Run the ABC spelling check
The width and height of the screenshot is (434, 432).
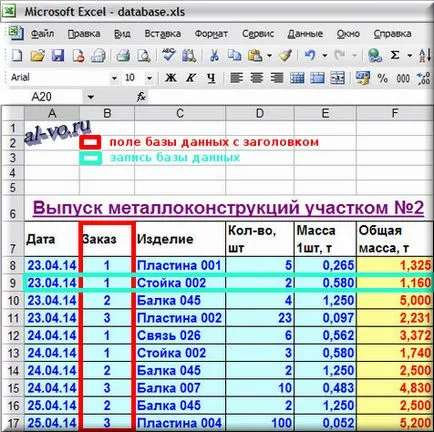click(x=169, y=54)
